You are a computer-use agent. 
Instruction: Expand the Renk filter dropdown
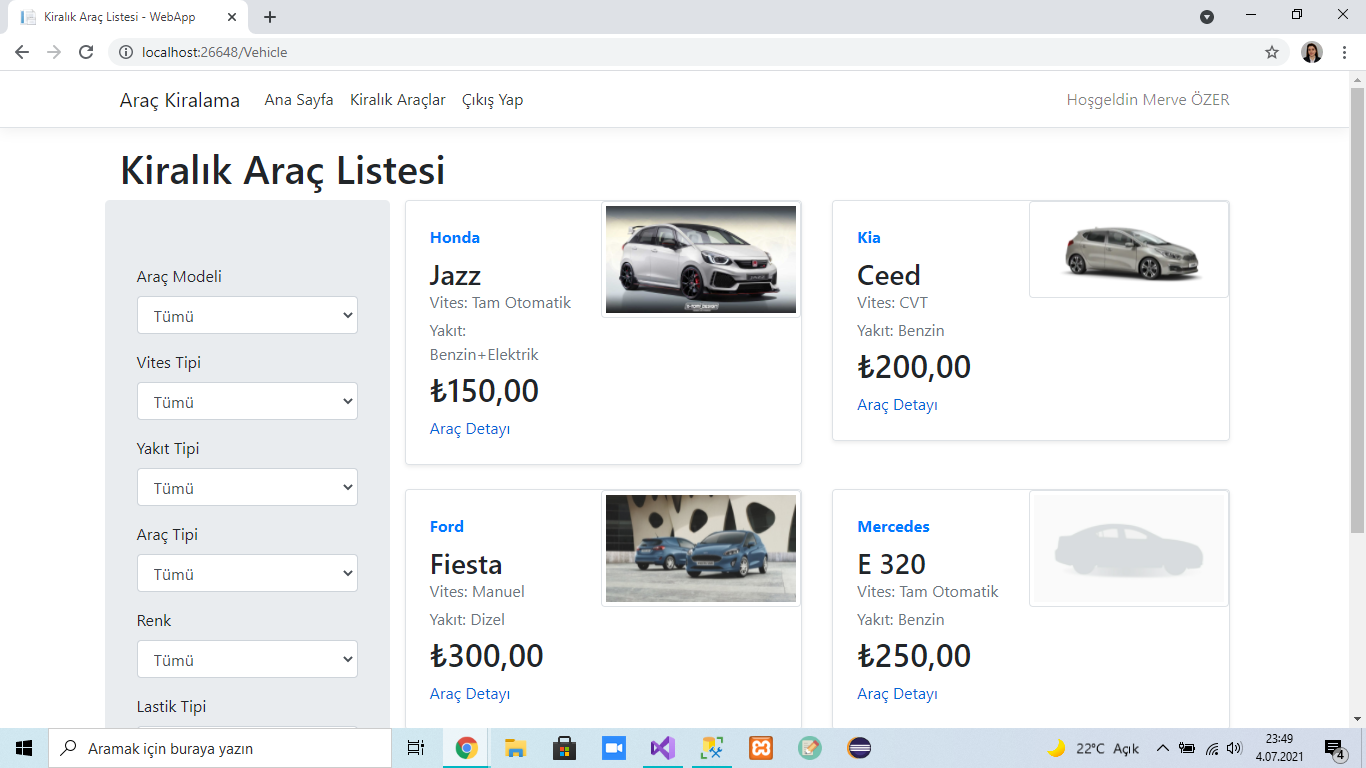(x=247, y=659)
